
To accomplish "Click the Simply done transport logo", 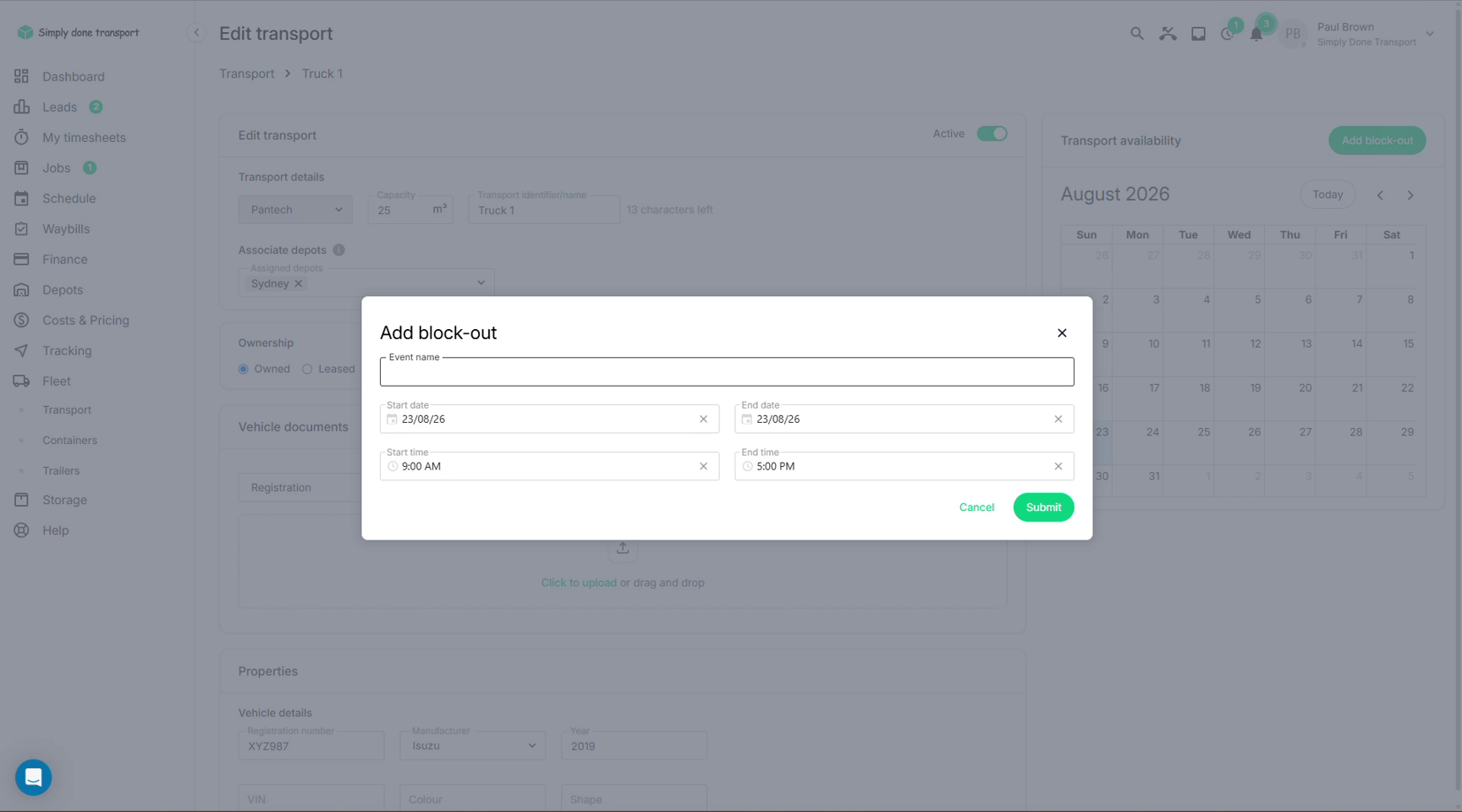I will click(77, 32).
